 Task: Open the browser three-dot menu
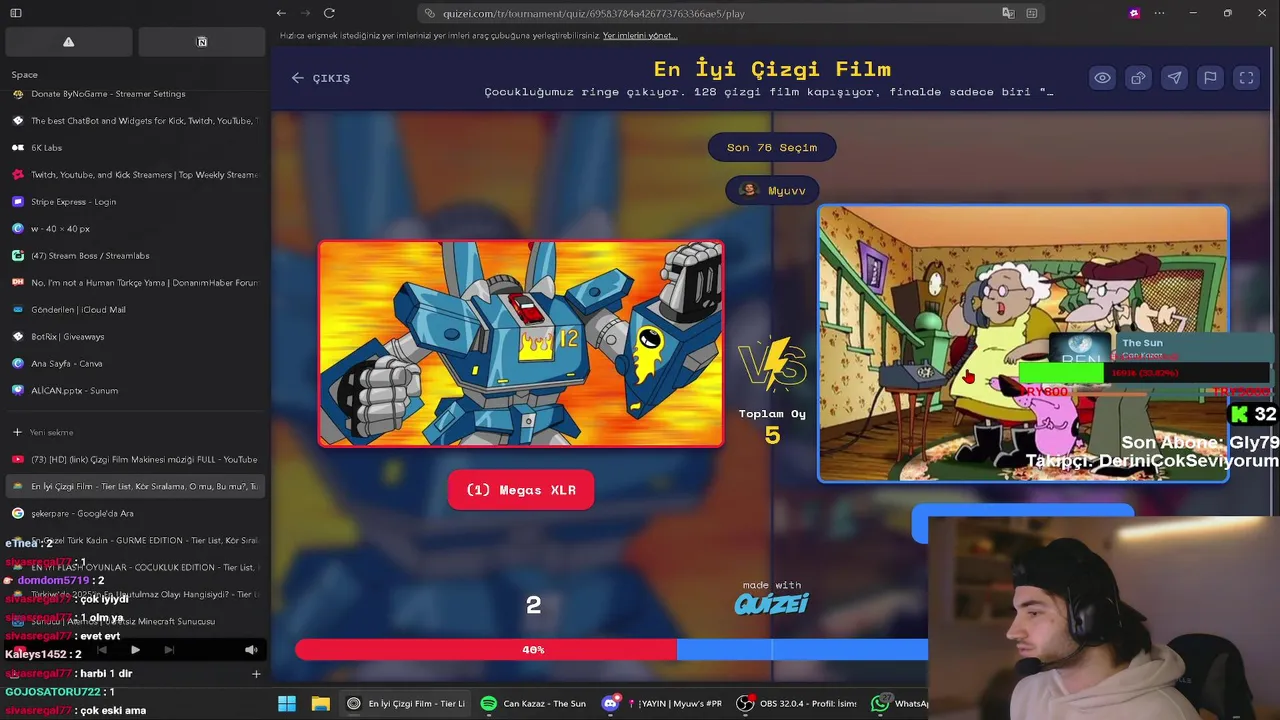[x=1159, y=13]
